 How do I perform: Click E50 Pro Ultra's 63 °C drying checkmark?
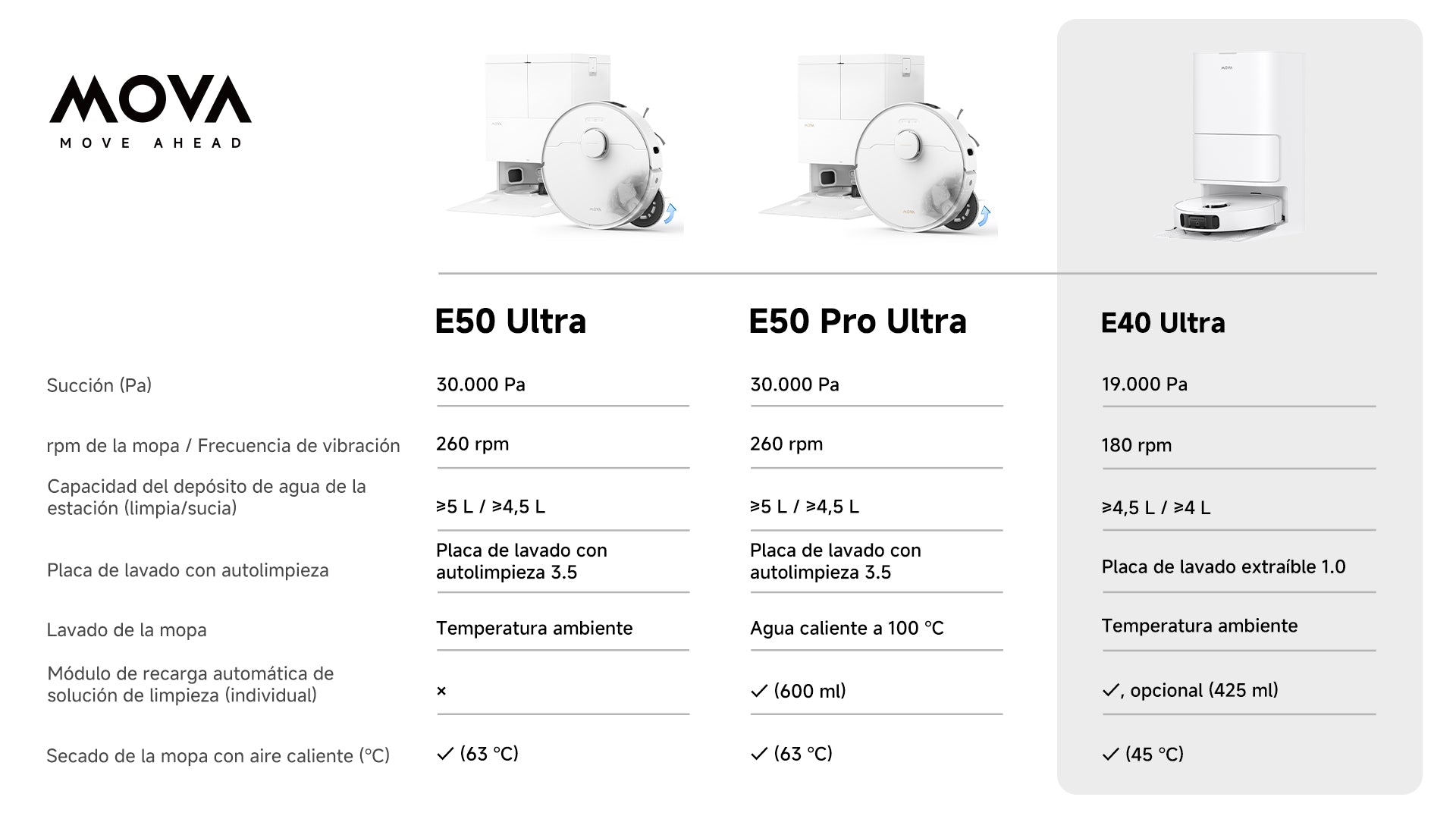pyautogui.click(x=759, y=754)
